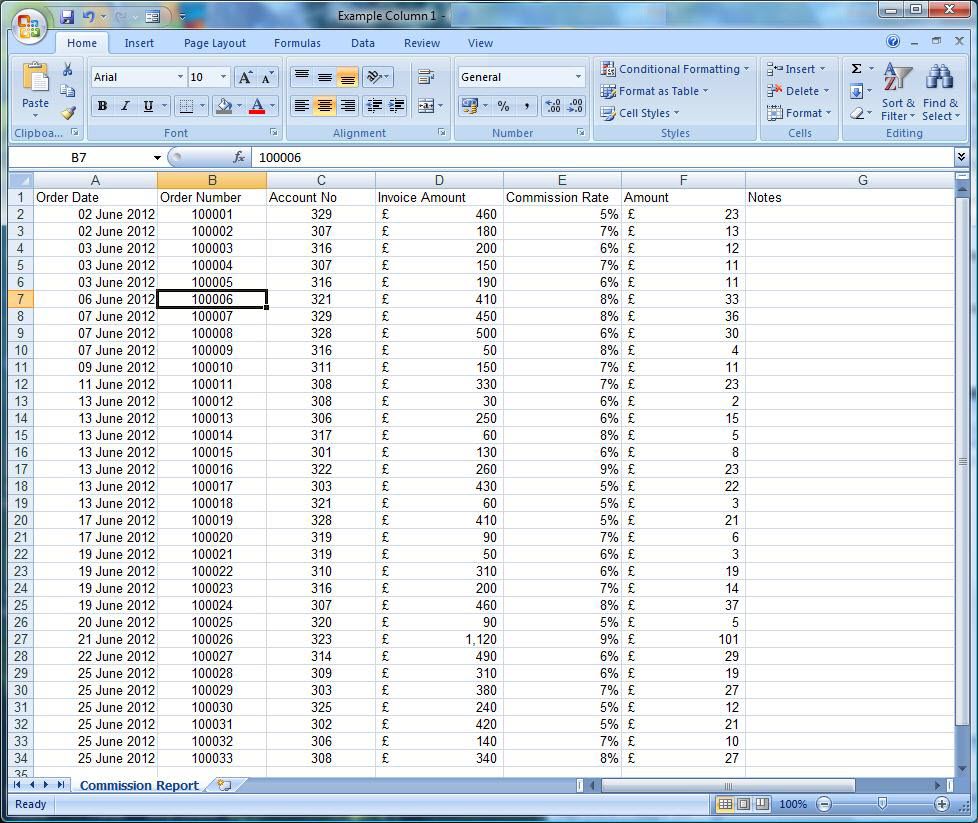Select the Percent Style icon

click(503, 105)
